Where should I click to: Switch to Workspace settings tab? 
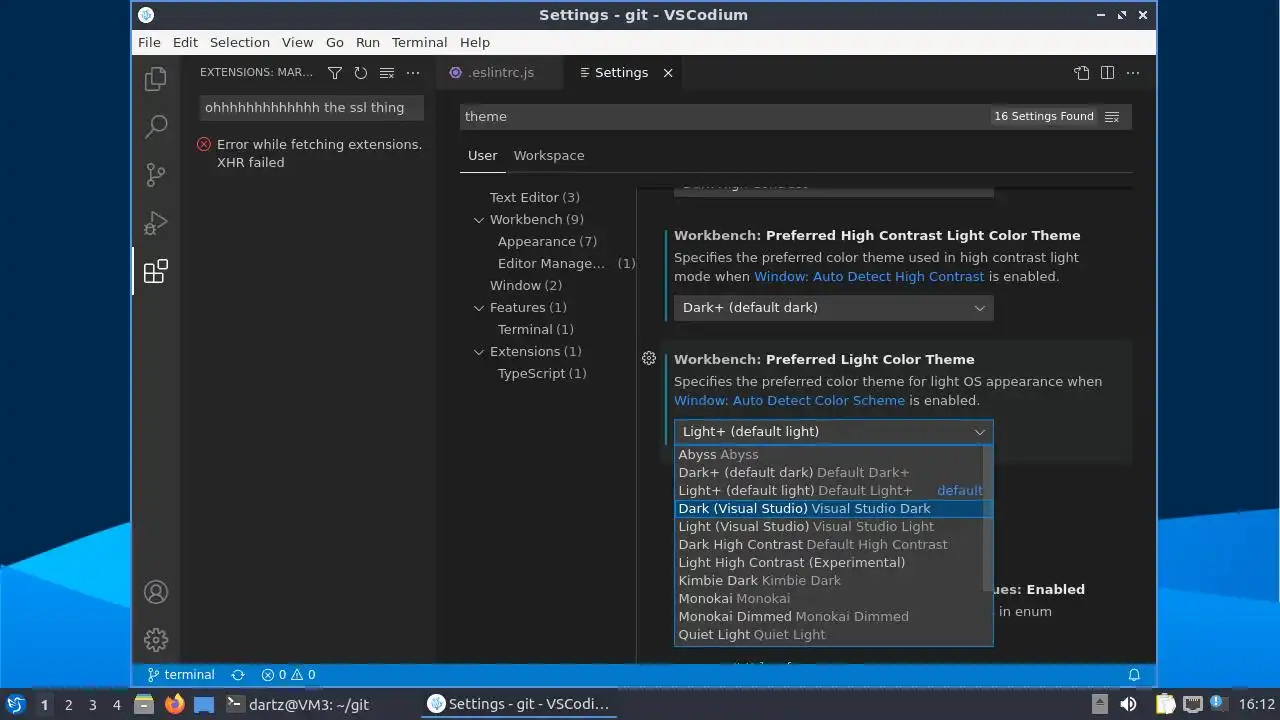point(548,156)
